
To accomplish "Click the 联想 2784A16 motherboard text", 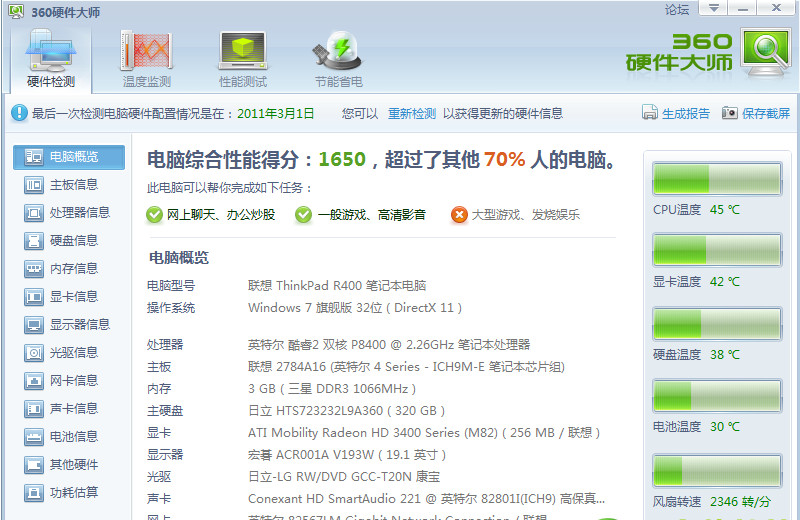I will coord(406,367).
